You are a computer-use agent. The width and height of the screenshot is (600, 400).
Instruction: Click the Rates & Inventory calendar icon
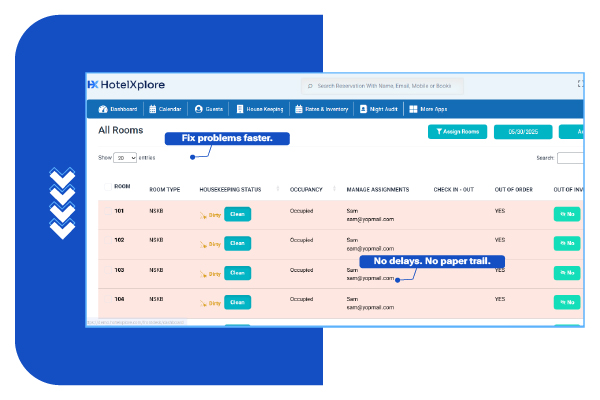pos(298,109)
